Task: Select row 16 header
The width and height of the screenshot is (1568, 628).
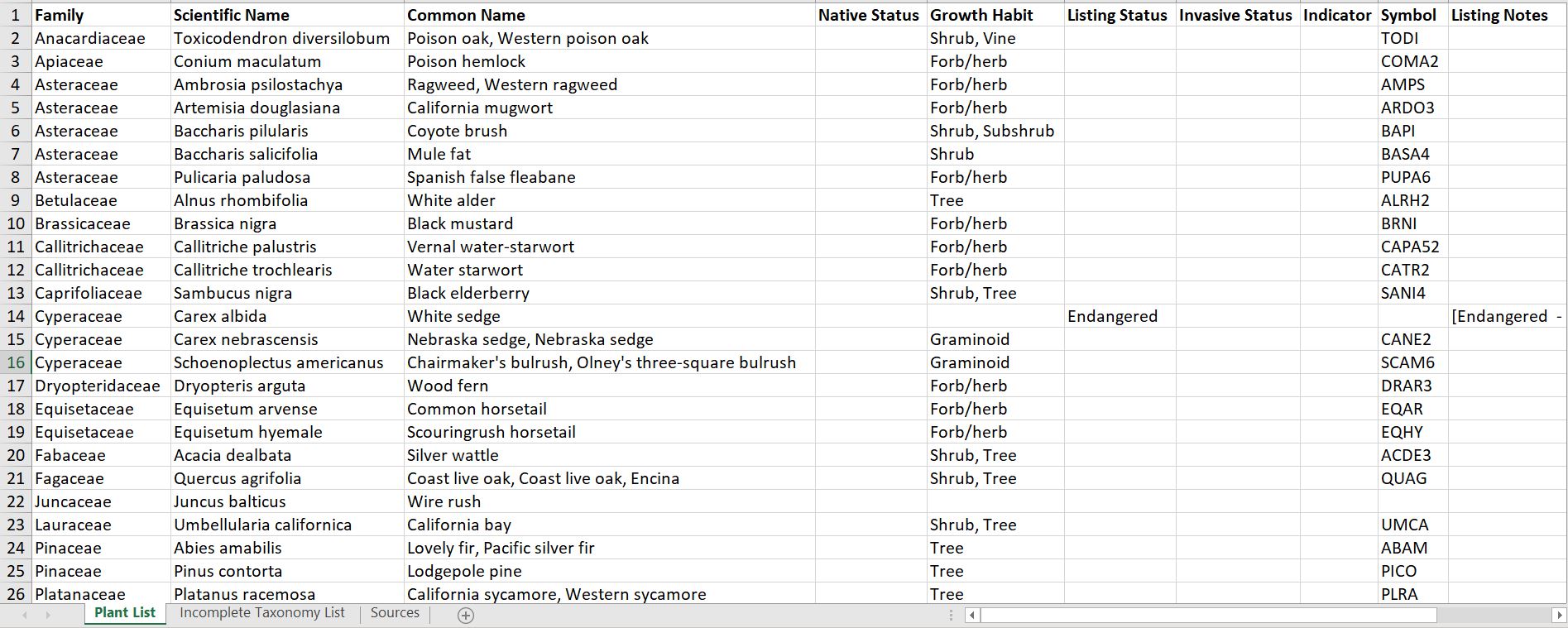Action: click(x=16, y=362)
